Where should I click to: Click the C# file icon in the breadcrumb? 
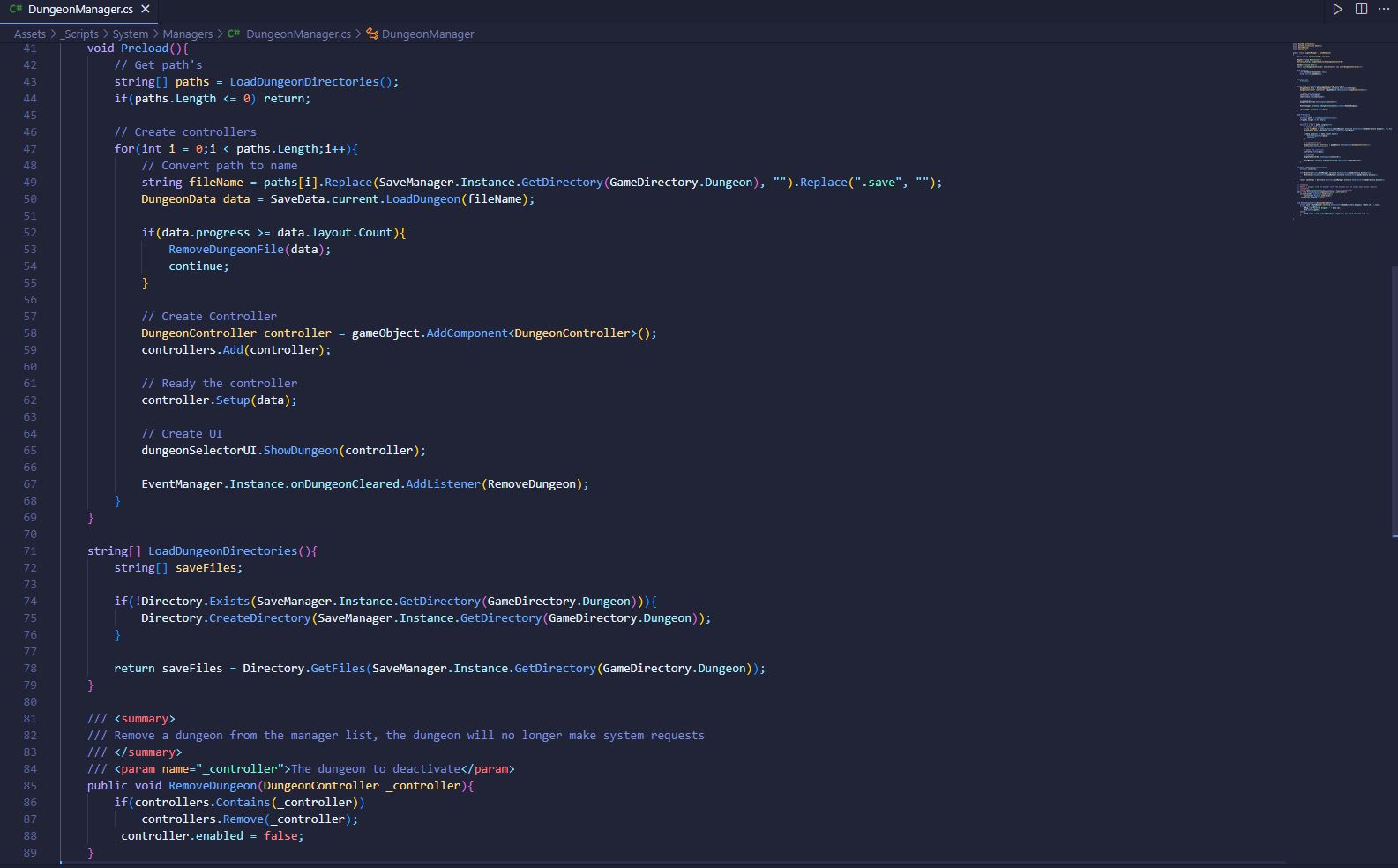point(234,34)
